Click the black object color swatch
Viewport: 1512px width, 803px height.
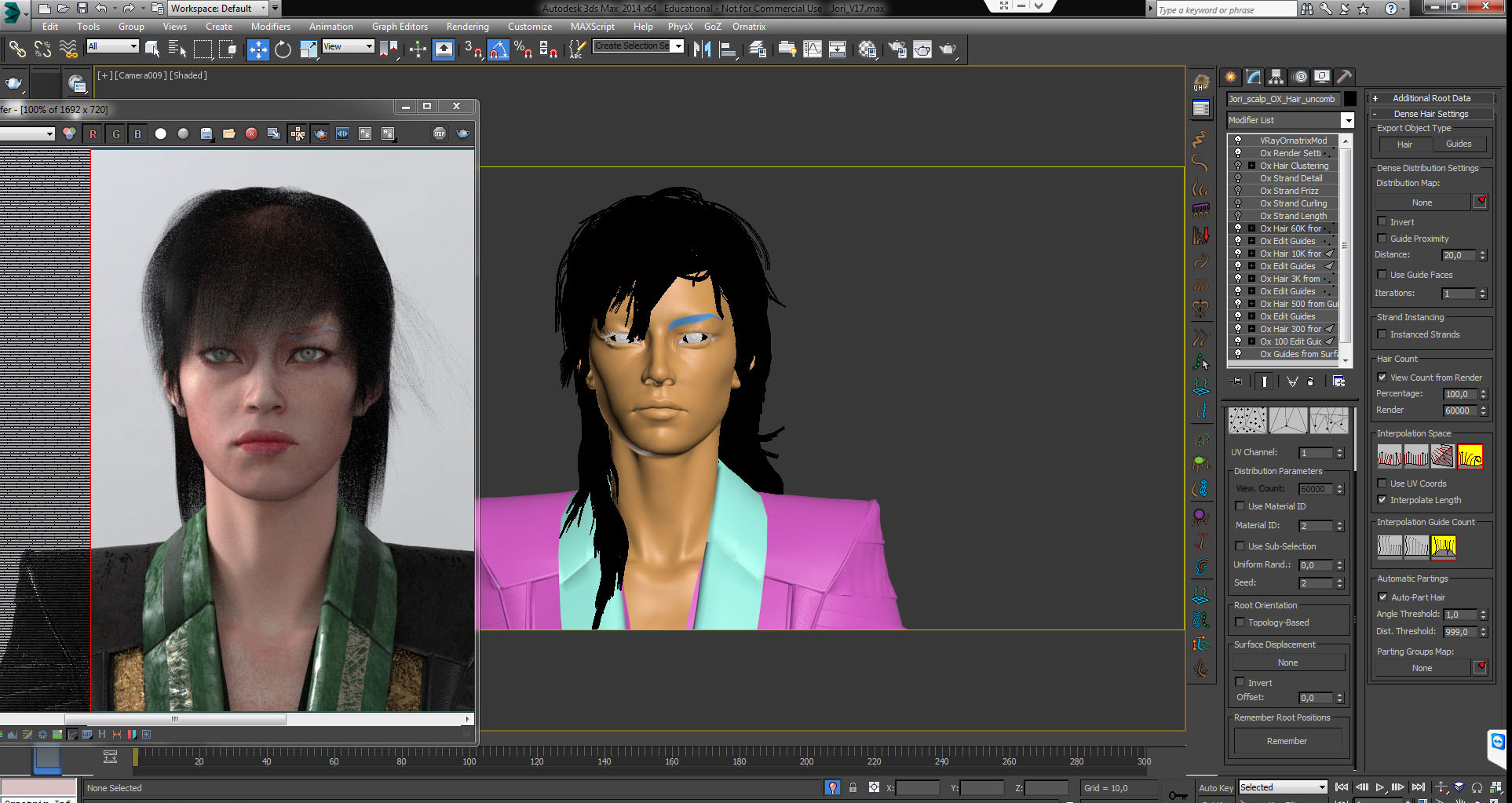1350,99
